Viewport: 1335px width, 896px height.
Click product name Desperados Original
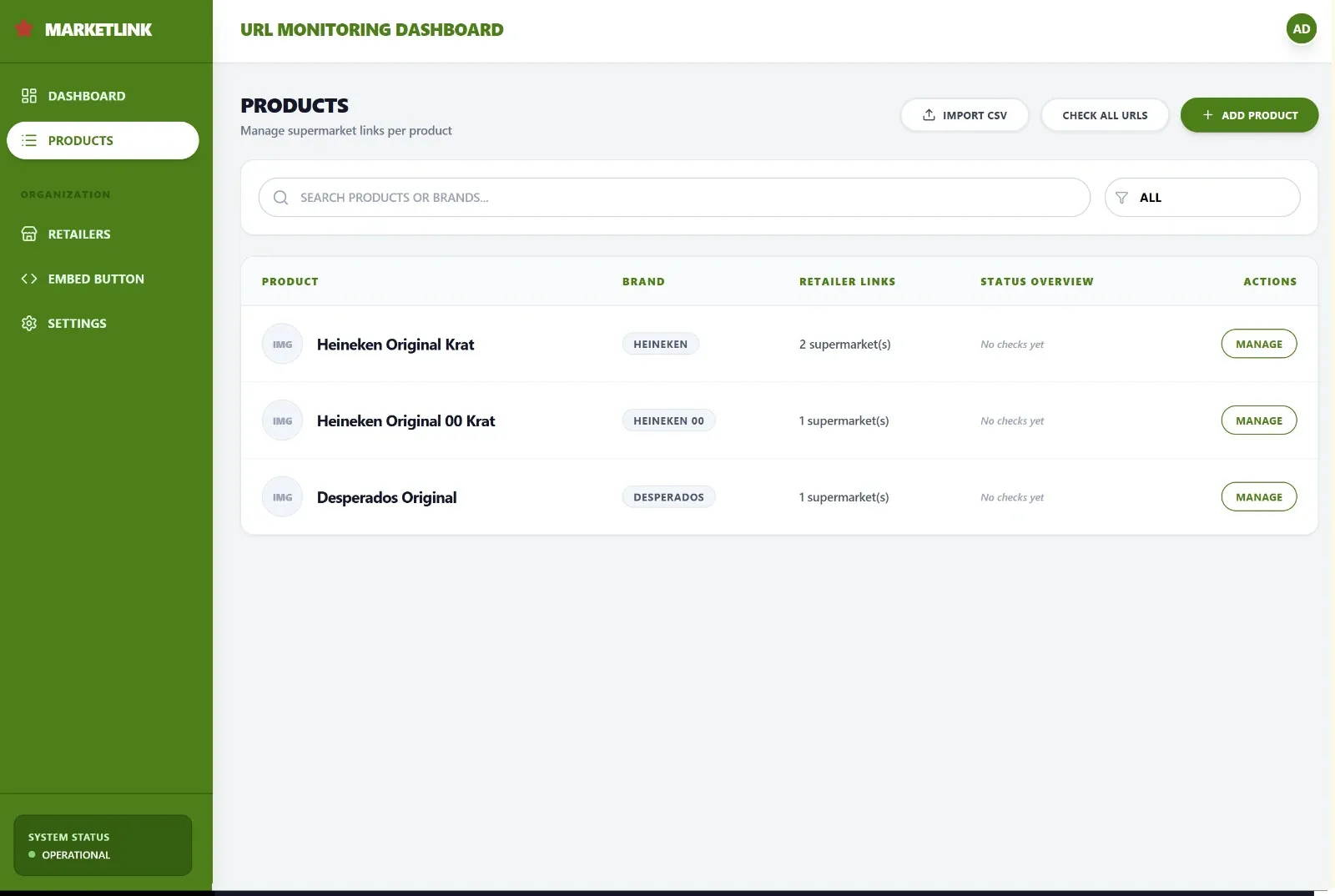pos(387,498)
